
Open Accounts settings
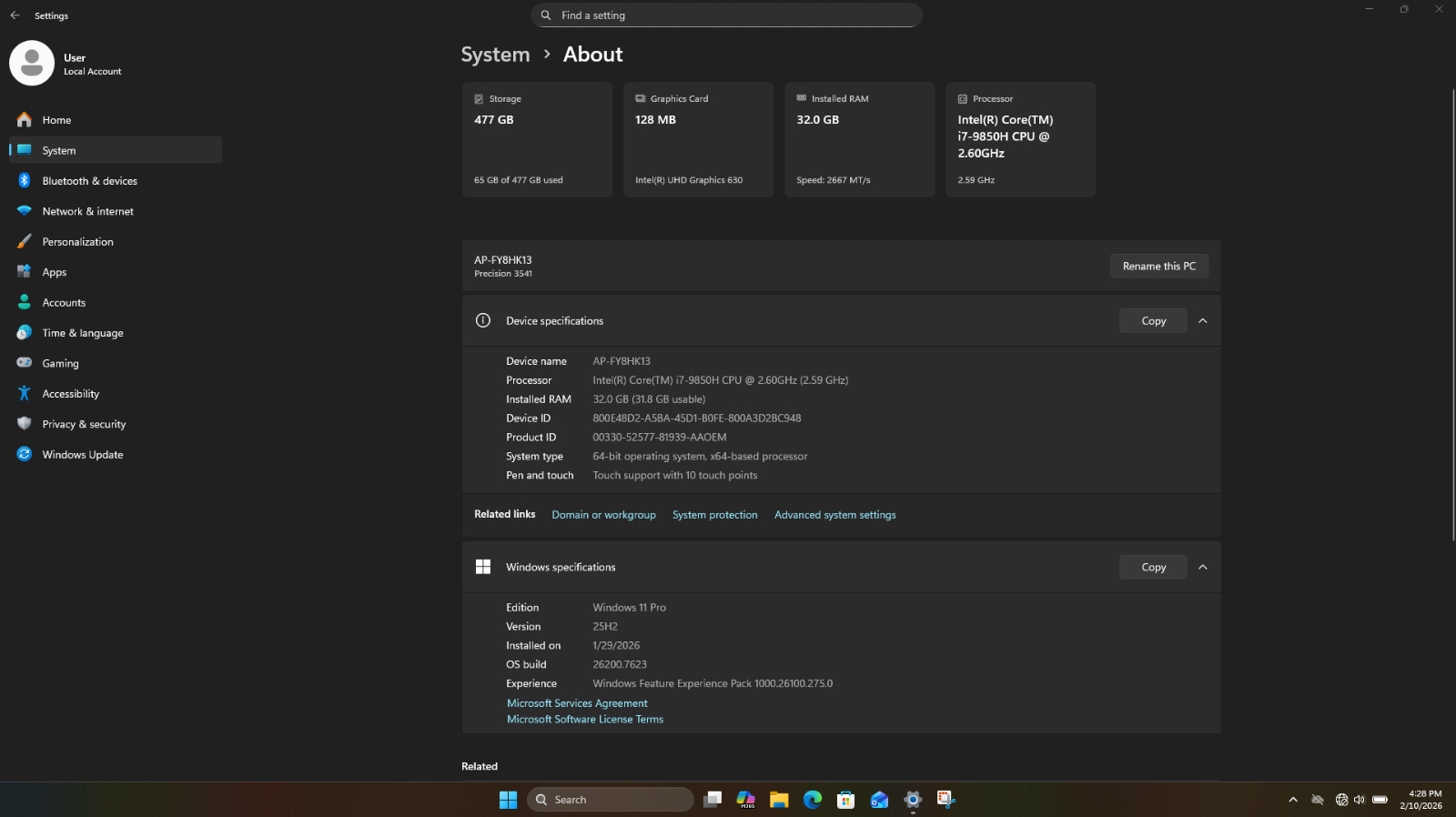[x=115, y=303]
